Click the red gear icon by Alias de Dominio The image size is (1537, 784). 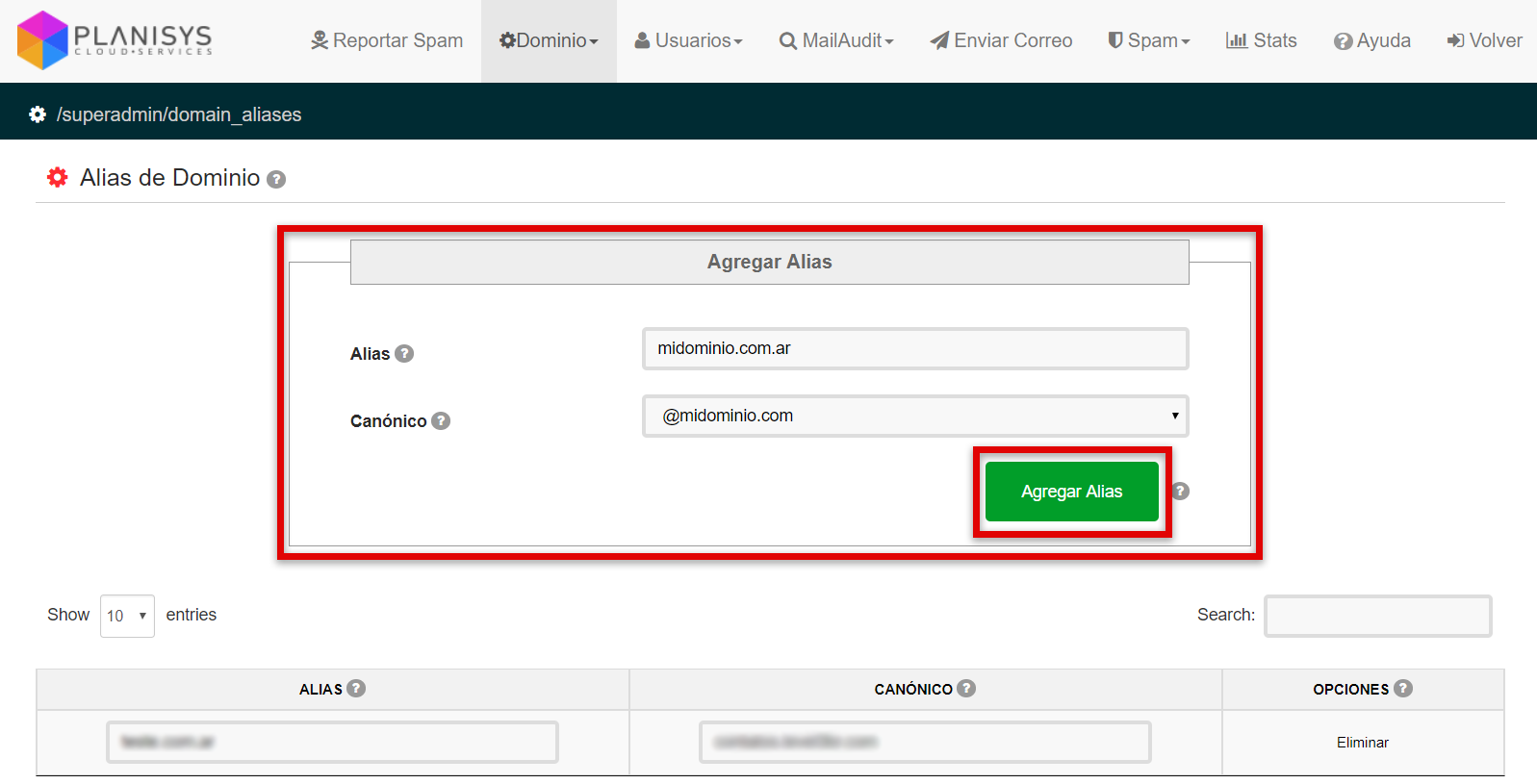58,177
